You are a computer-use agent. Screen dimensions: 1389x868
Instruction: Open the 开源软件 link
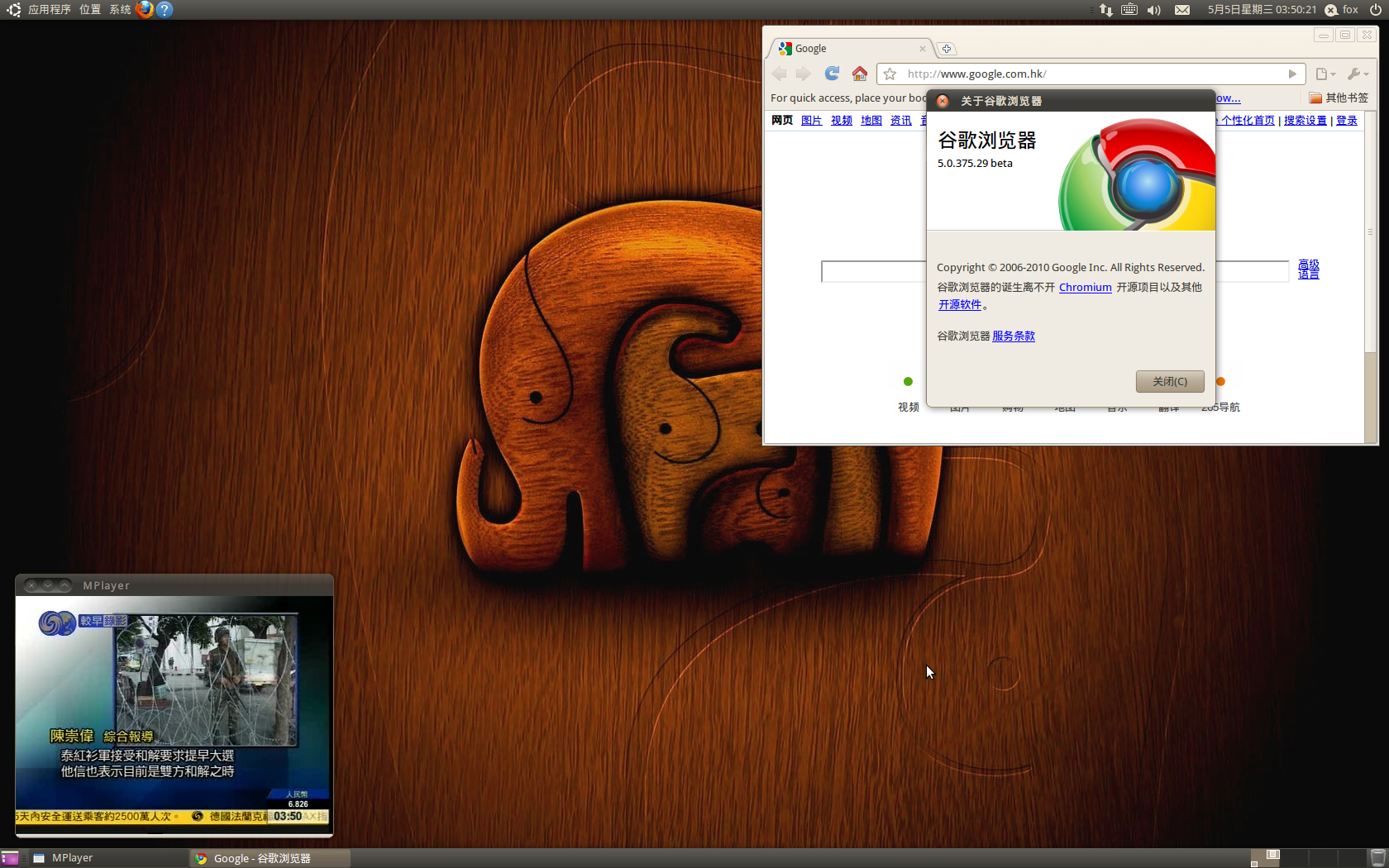pyautogui.click(x=960, y=304)
